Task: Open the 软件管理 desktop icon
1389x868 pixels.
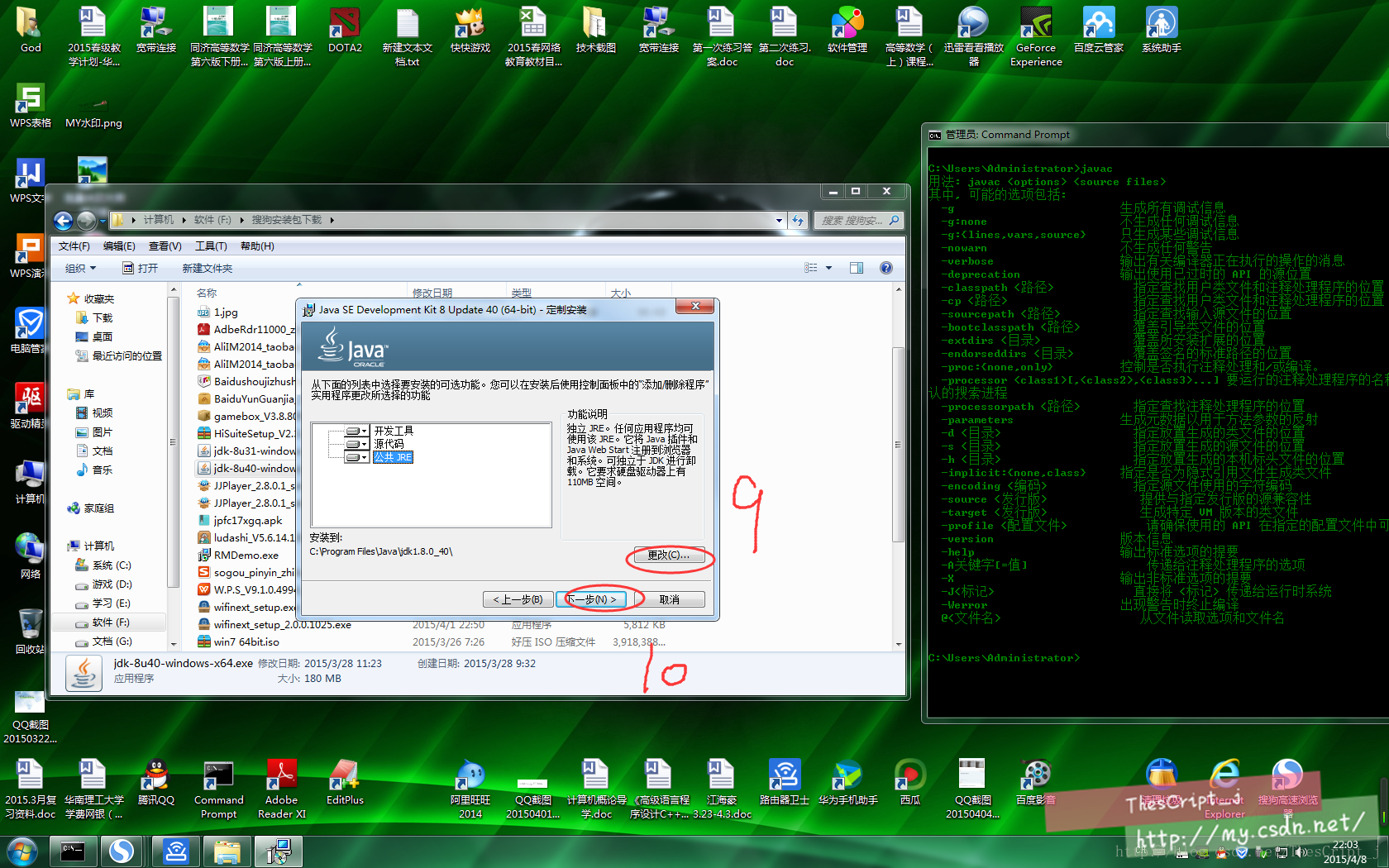Action: tap(847, 30)
